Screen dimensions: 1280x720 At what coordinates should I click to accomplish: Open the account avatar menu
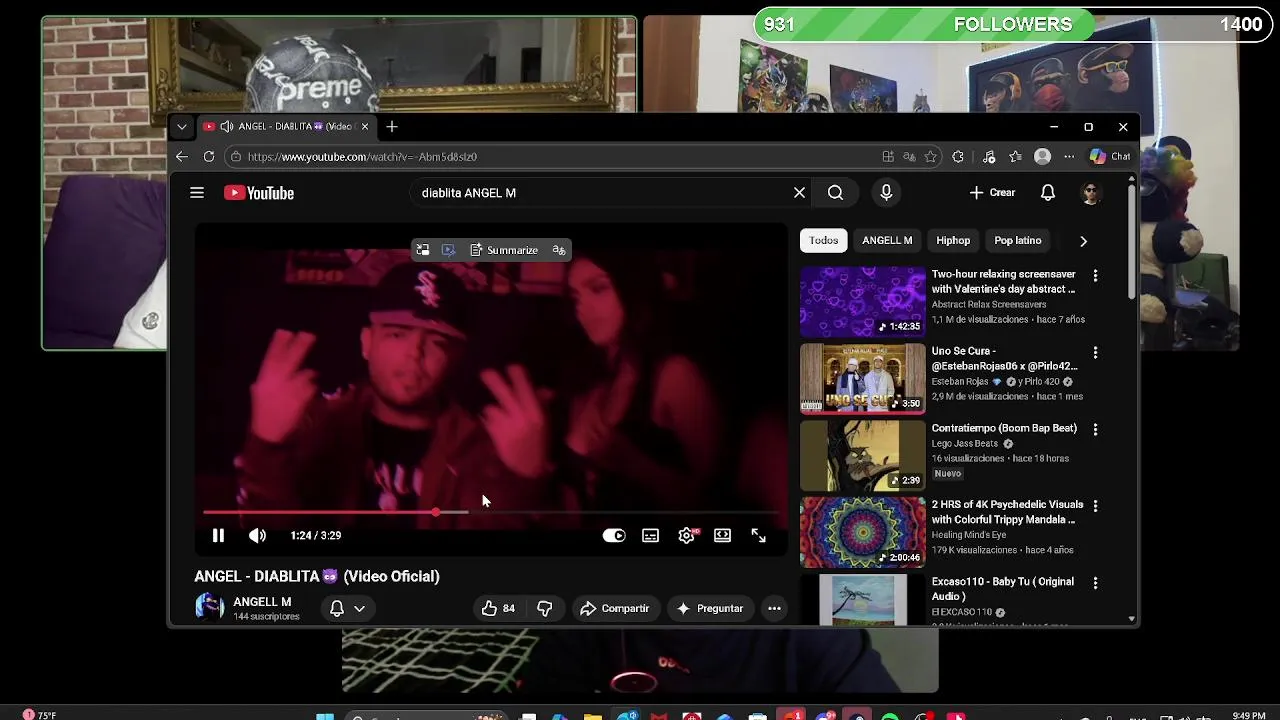coord(1091,193)
